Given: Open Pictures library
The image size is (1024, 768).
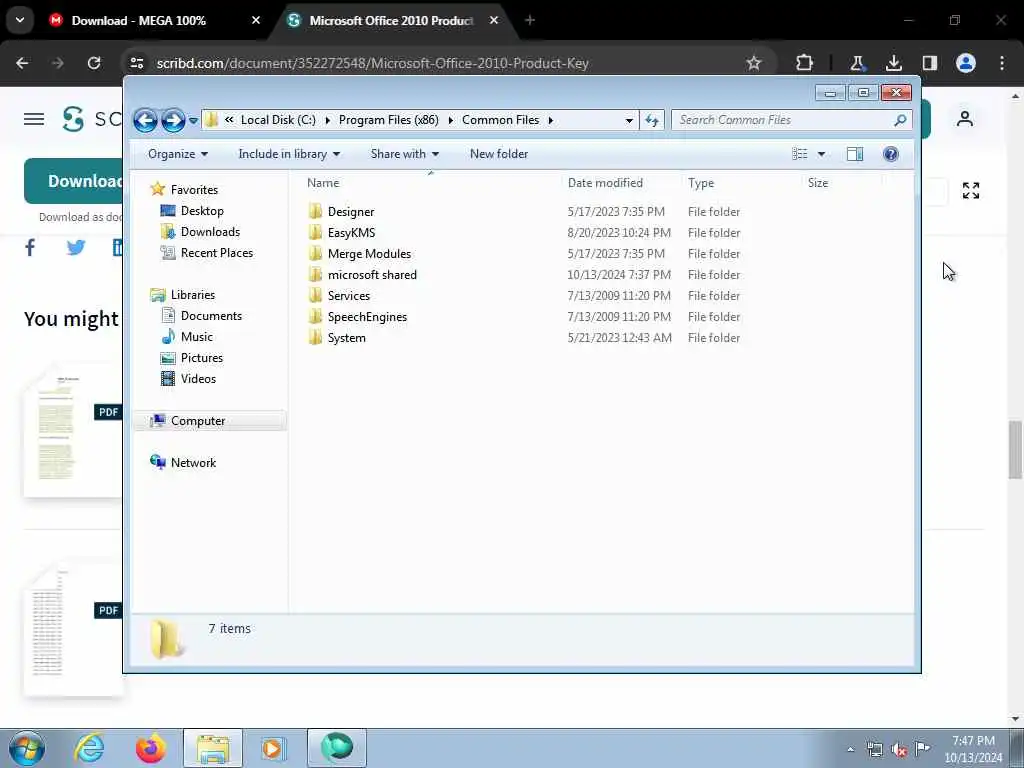Looking at the screenshot, I should (x=202, y=358).
